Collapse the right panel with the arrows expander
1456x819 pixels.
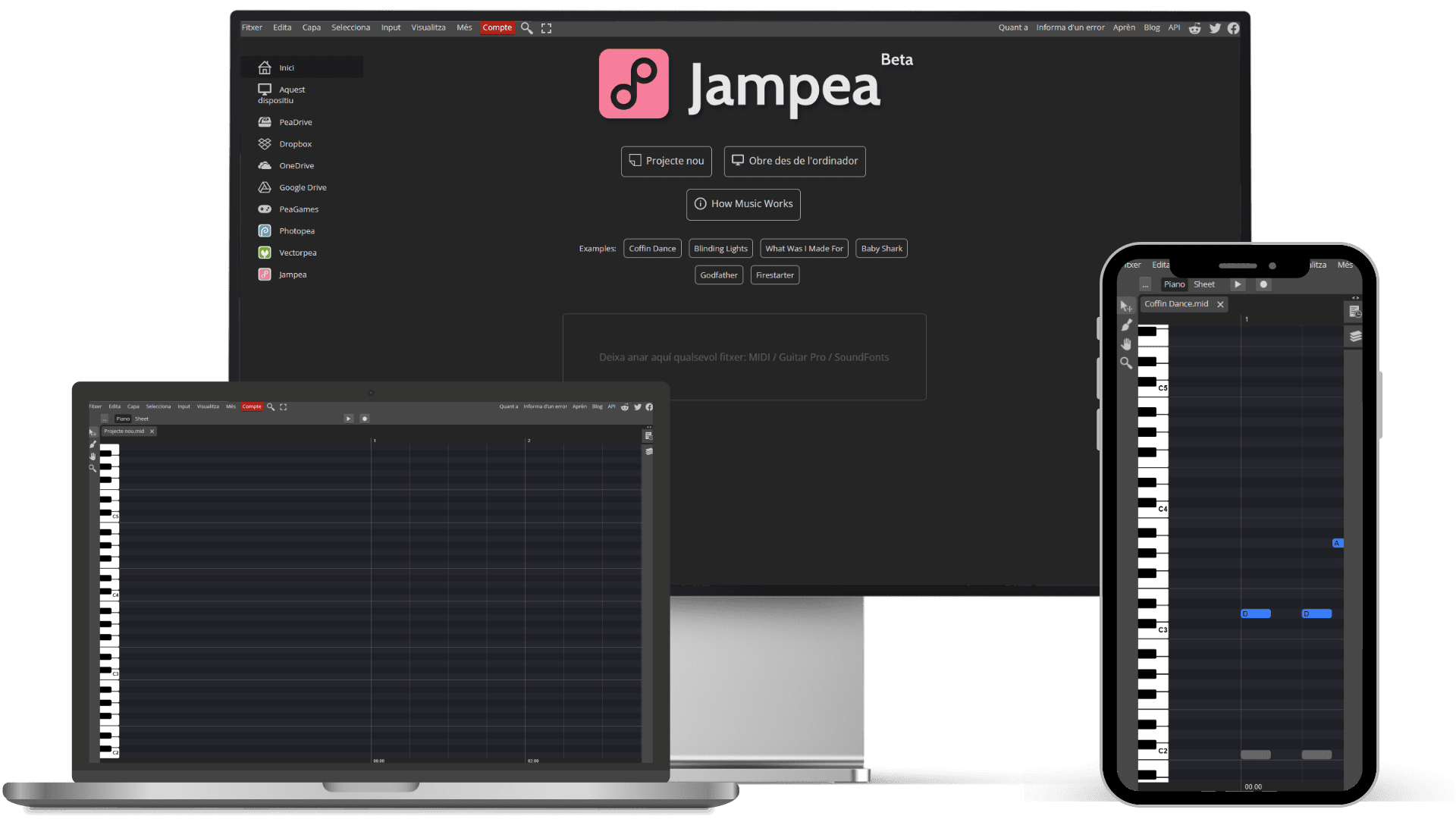(x=1356, y=298)
